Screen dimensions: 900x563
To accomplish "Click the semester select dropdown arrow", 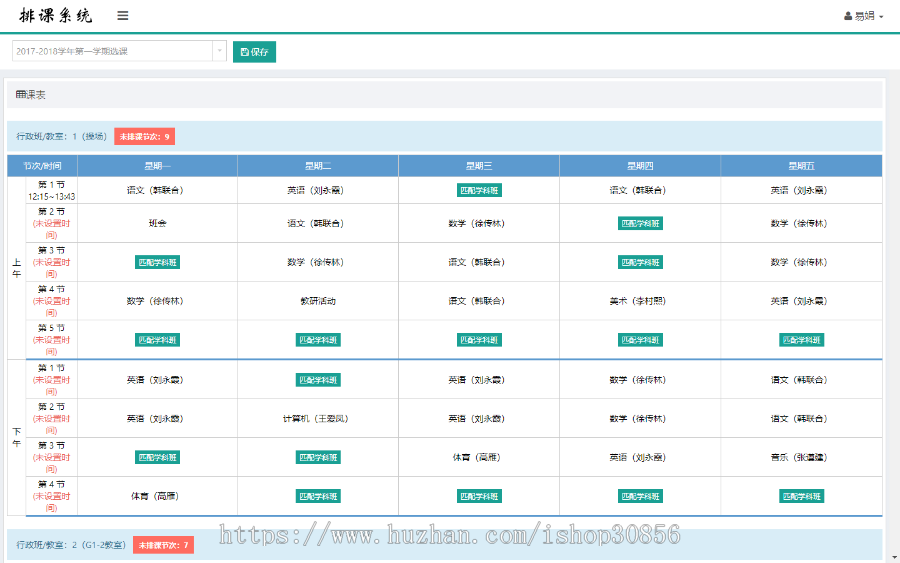I will (219, 51).
